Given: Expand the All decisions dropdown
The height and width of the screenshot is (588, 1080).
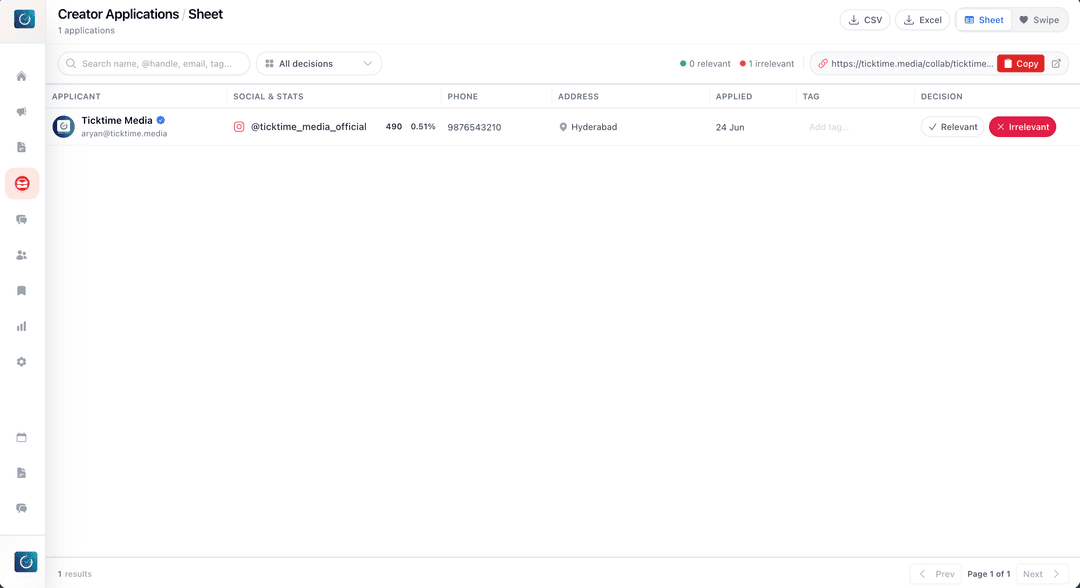Looking at the screenshot, I should (x=319, y=63).
